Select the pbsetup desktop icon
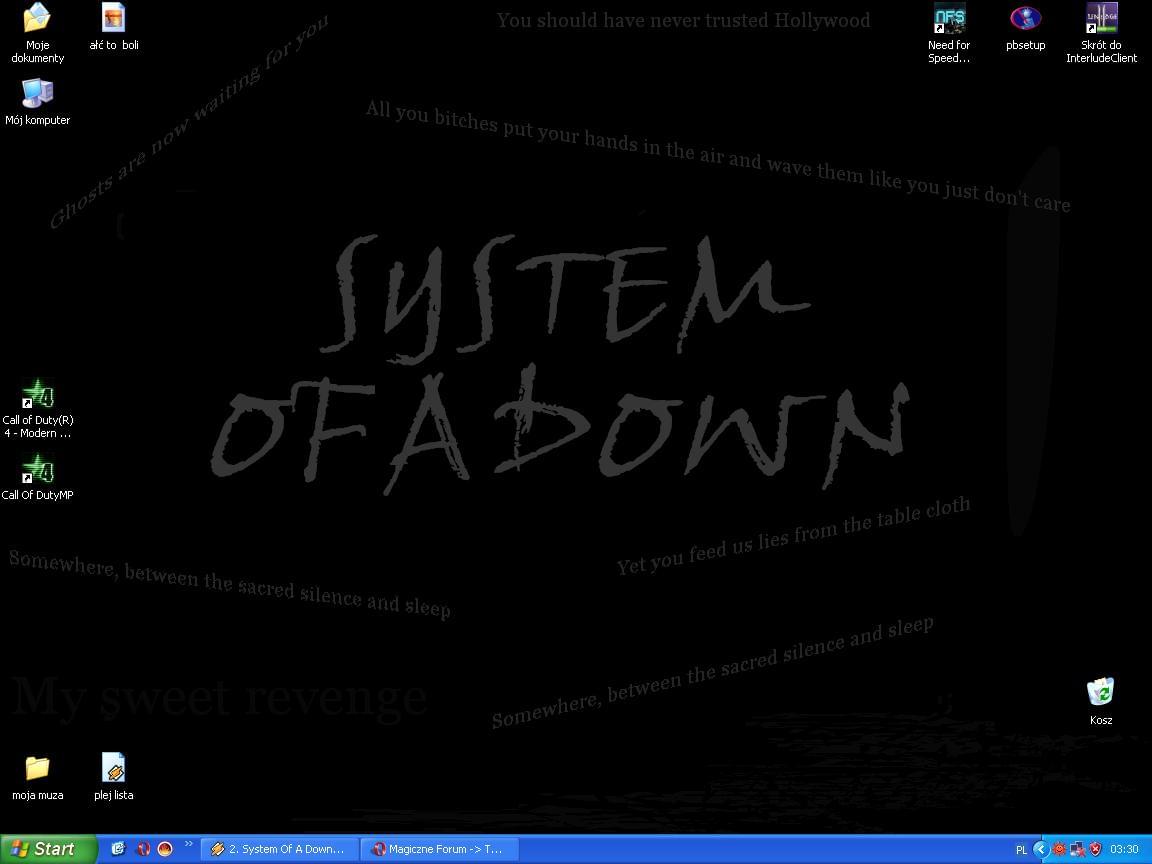1152x864 pixels. [1026, 26]
